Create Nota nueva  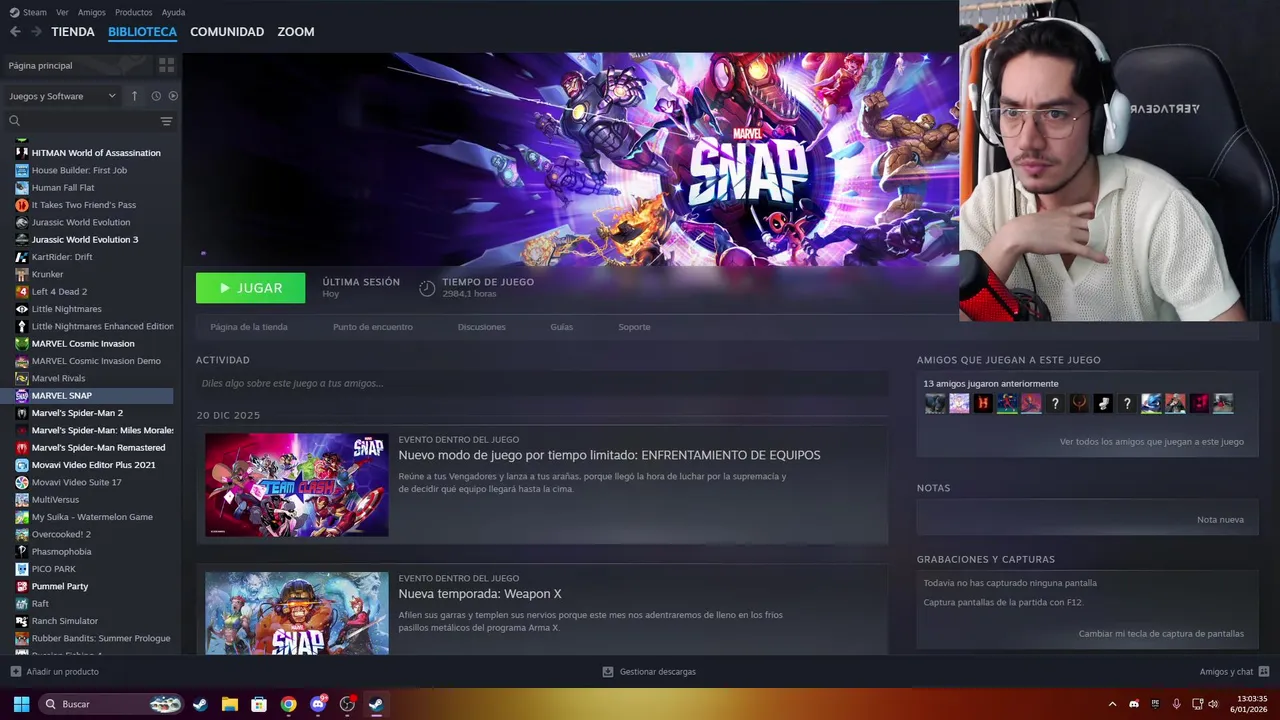pos(1221,519)
